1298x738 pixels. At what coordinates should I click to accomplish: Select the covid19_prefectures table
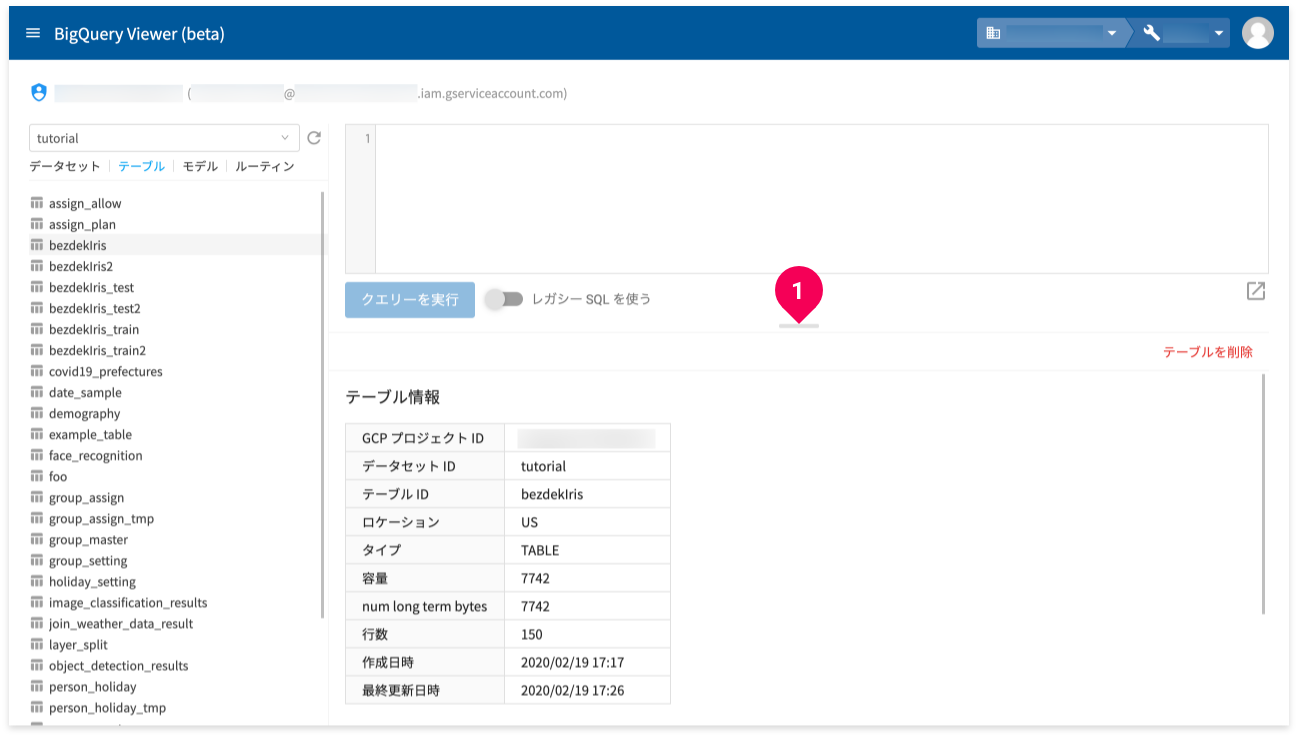click(x=105, y=371)
